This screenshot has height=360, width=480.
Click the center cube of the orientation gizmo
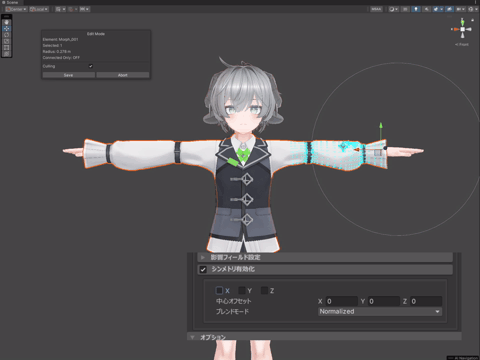pos(463,29)
